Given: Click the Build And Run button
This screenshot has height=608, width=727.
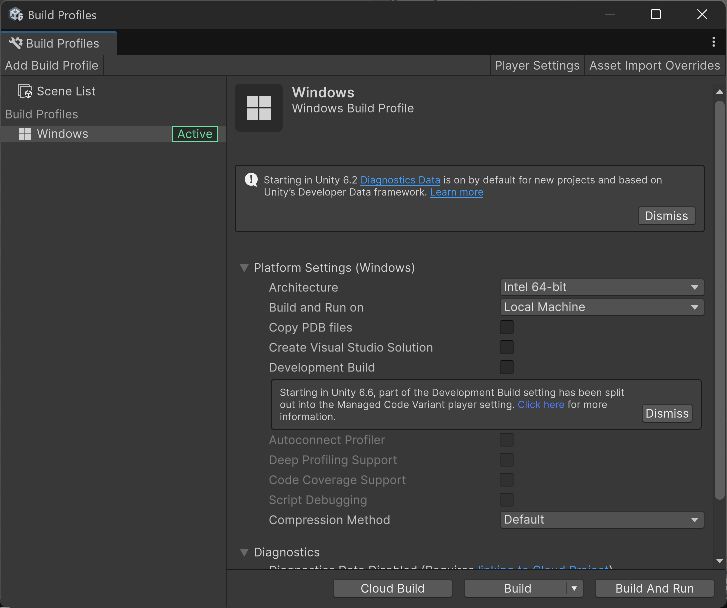Looking at the screenshot, I should (x=654, y=589).
